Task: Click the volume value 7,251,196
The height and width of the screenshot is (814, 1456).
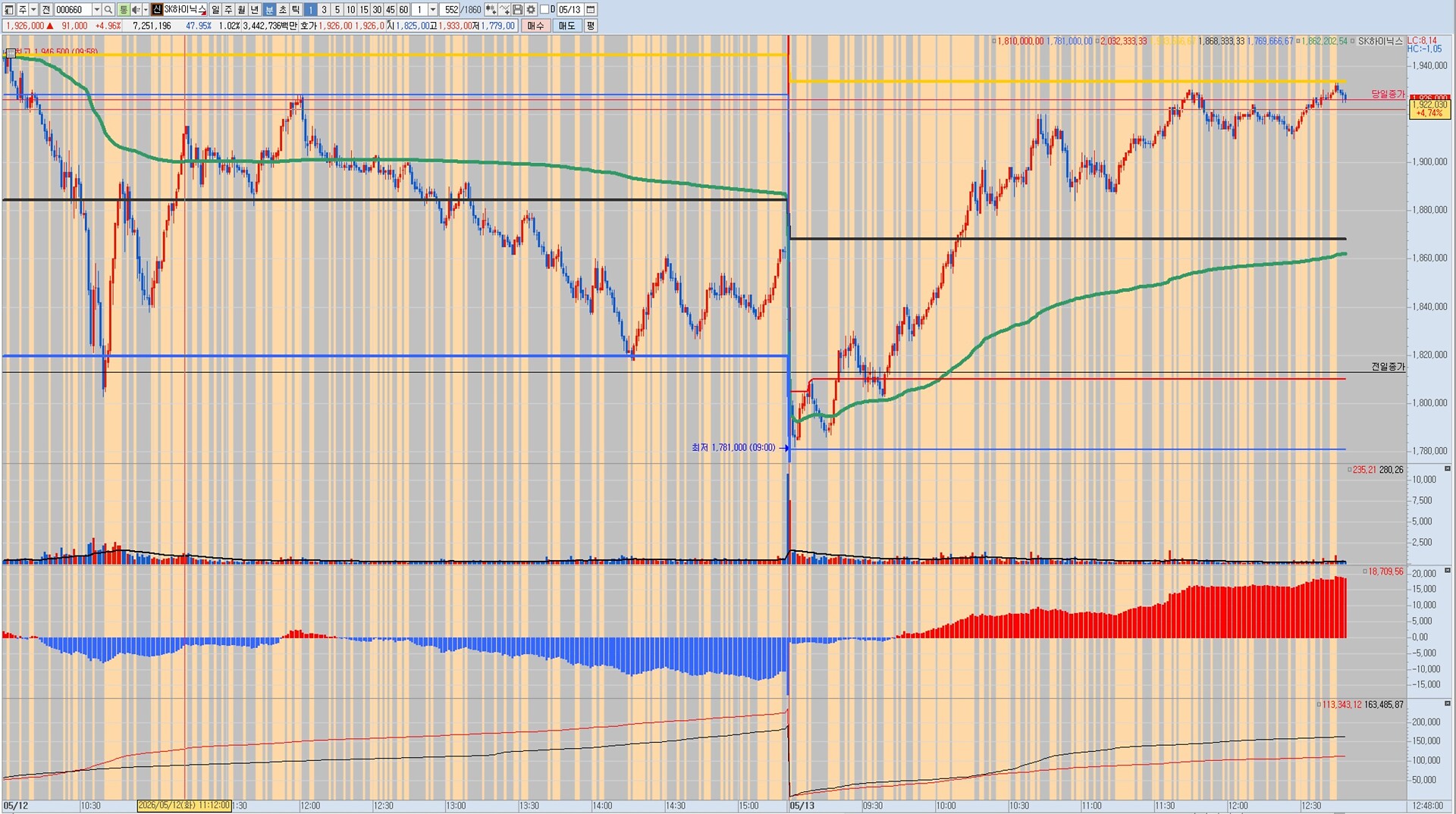Action: pyautogui.click(x=152, y=26)
